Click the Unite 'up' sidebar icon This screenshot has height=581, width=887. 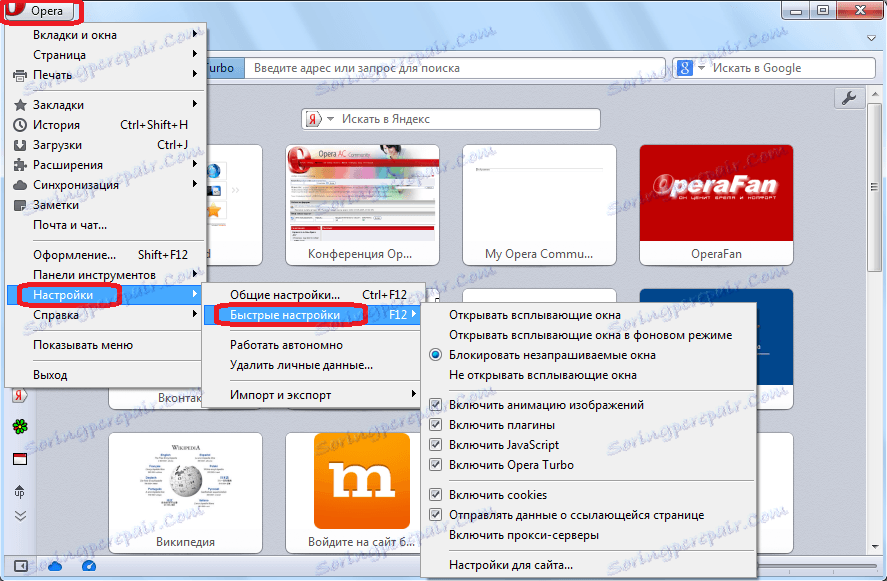pos(20,491)
